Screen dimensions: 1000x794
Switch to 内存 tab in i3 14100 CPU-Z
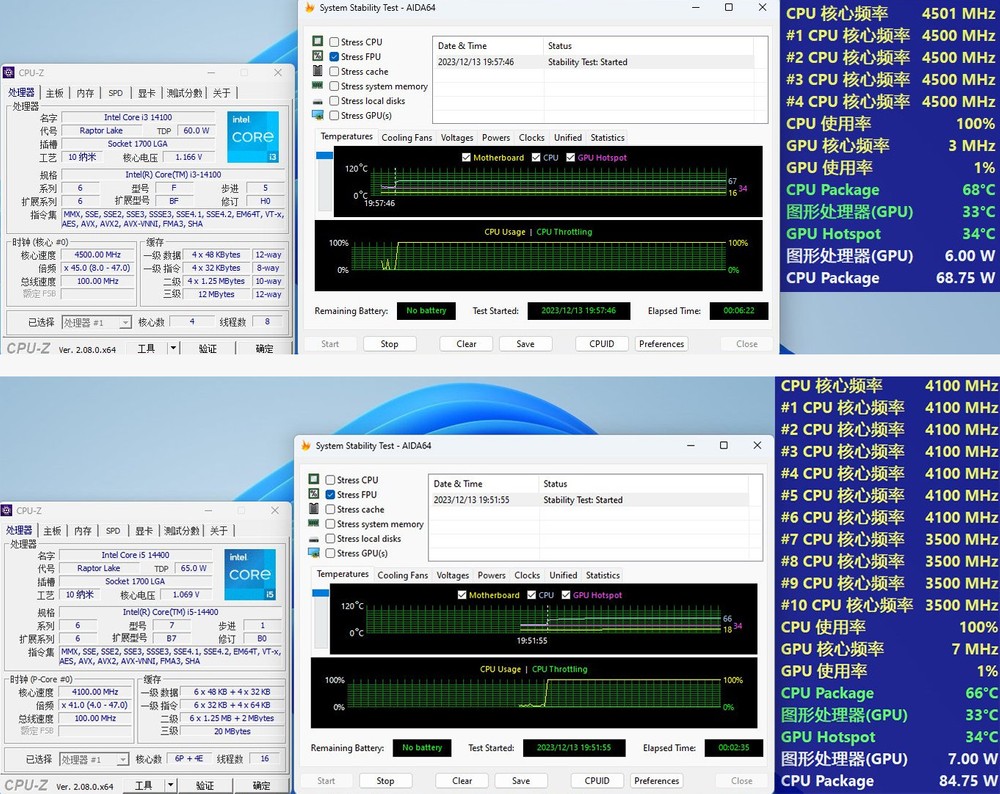[85, 93]
